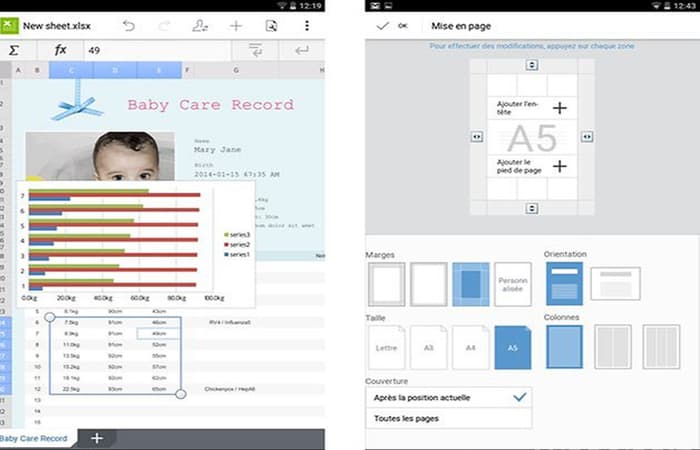The height and width of the screenshot is (450, 700).
Task: Click the Sigma autosum icon
Action: point(14,50)
